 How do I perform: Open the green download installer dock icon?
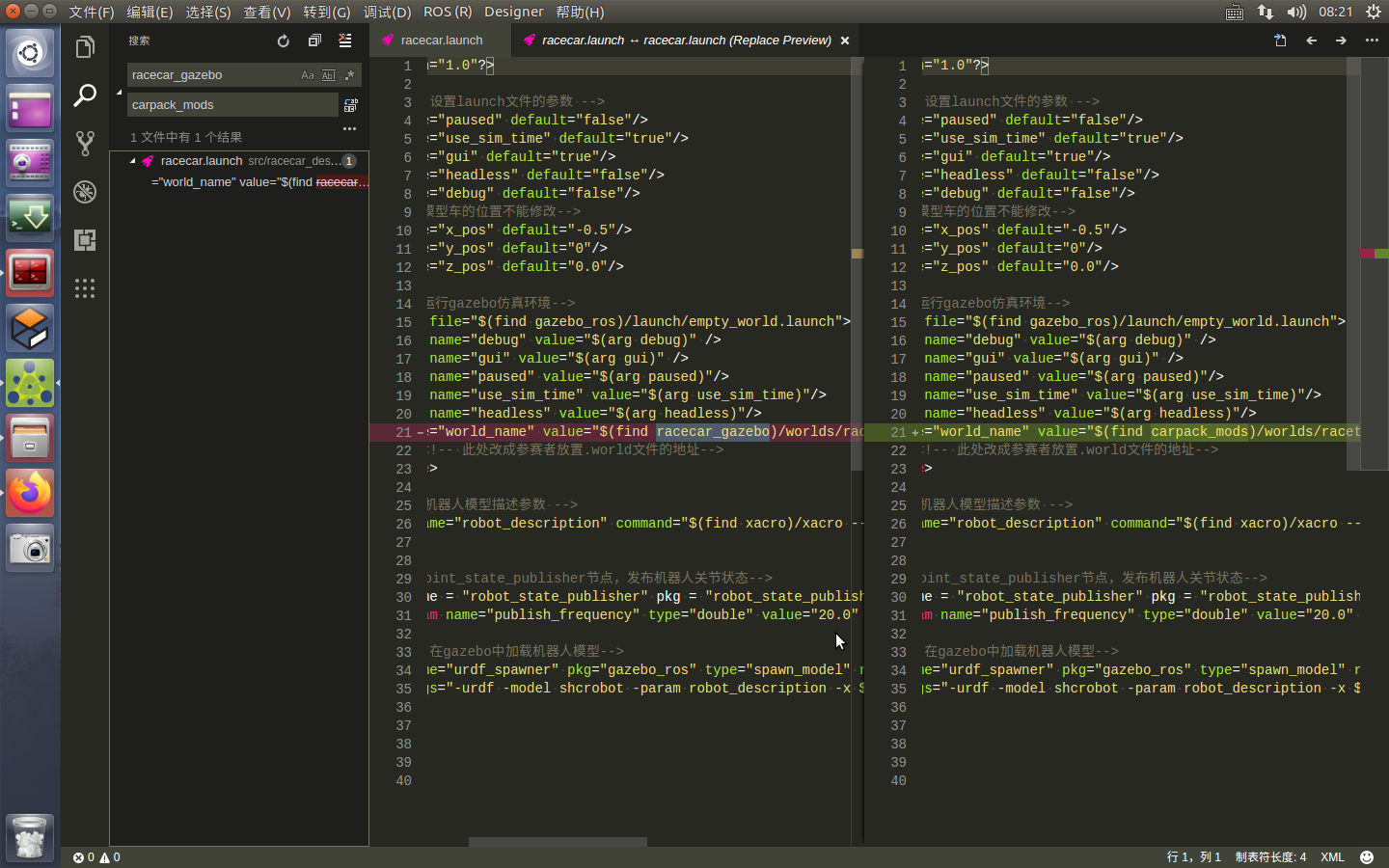tap(30, 218)
